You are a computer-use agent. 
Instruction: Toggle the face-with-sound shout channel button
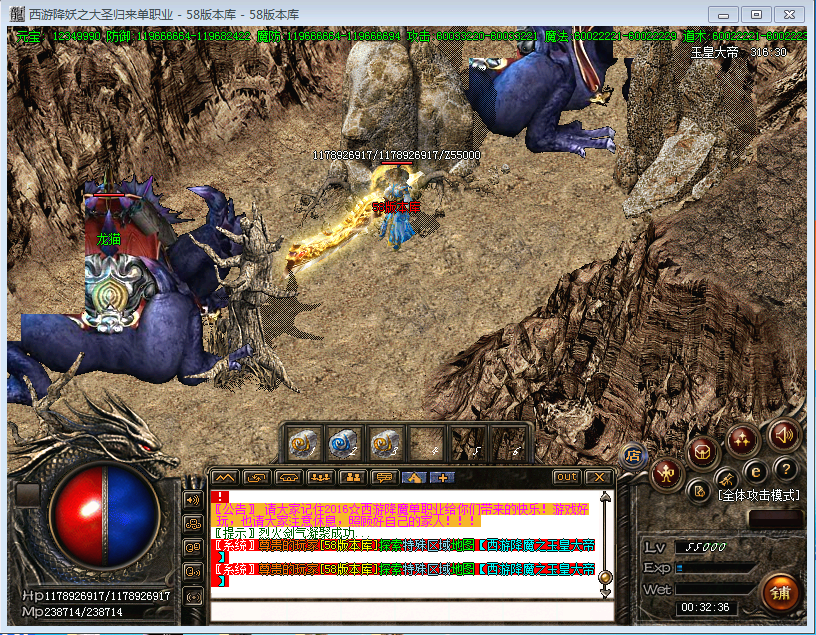coord(193,572)
